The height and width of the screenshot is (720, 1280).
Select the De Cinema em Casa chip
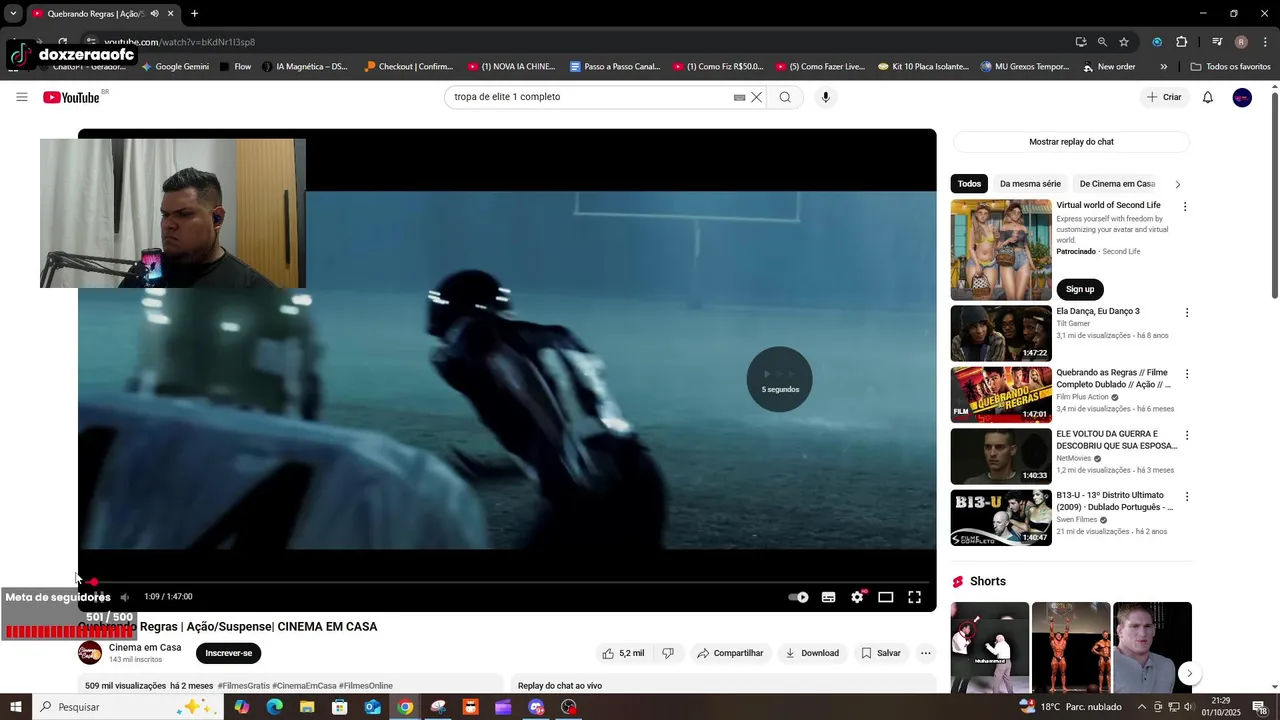click(x=1117, y=184)
